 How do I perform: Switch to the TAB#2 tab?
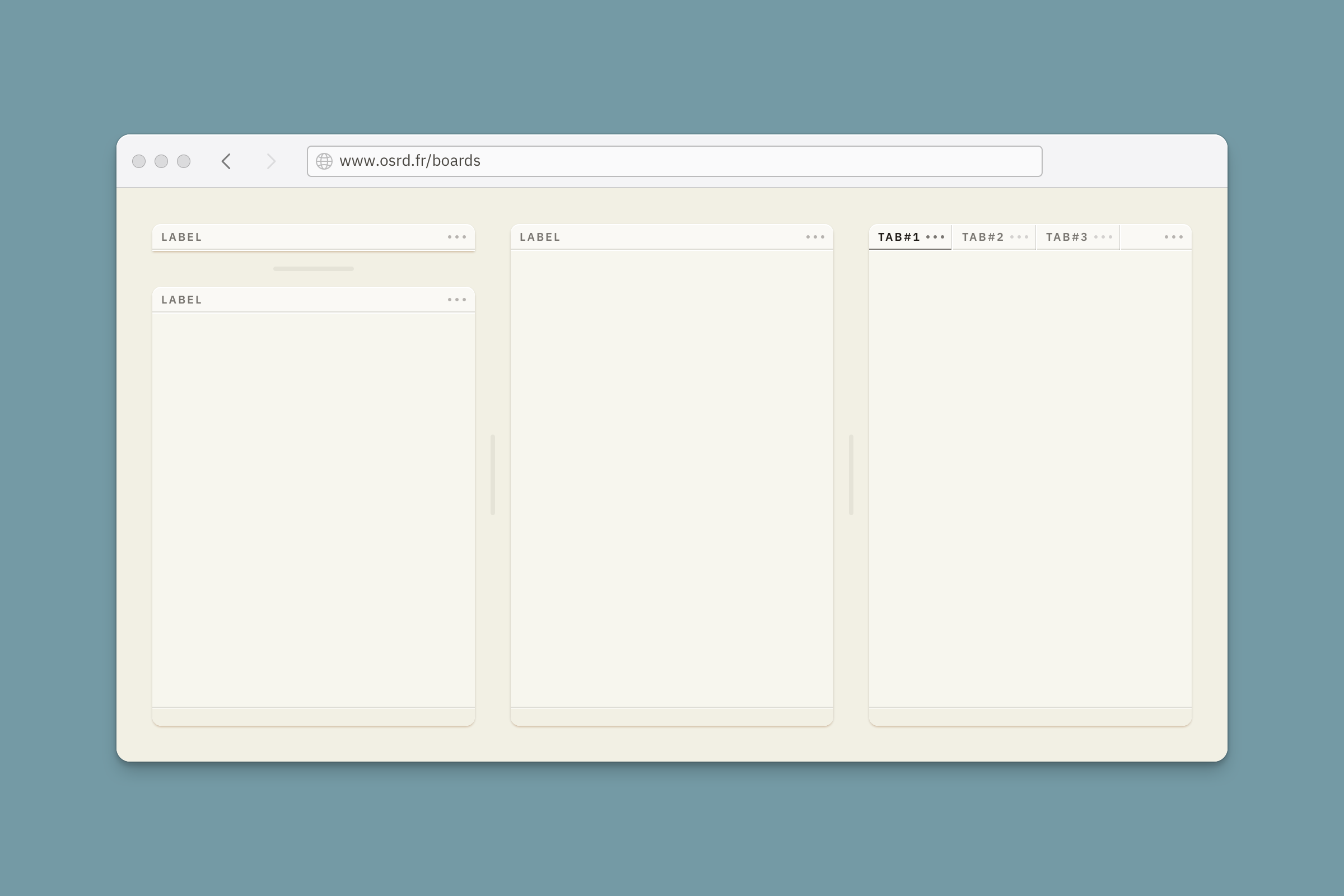coord(982,237)
